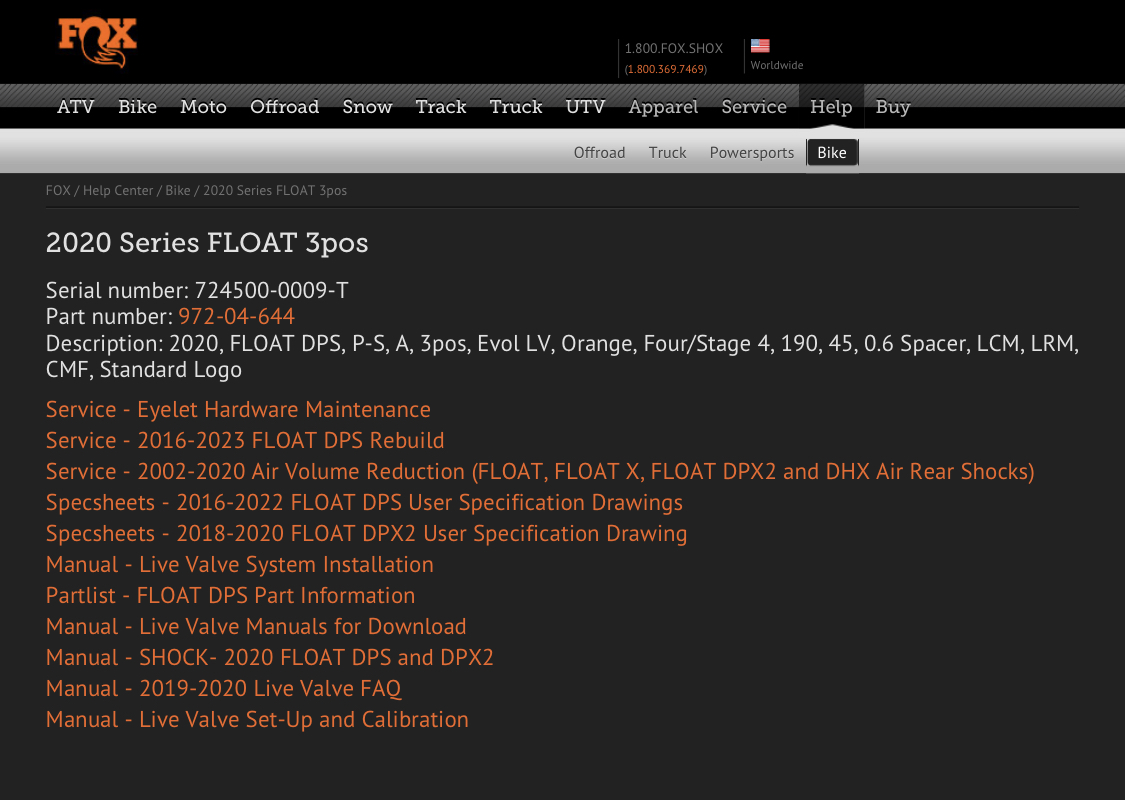The width and height of the screenshot is (1125, 800).
Task: Open the 2016-2023 FLOAT DPS Rebuild link
Action: (x=245, y=441)
